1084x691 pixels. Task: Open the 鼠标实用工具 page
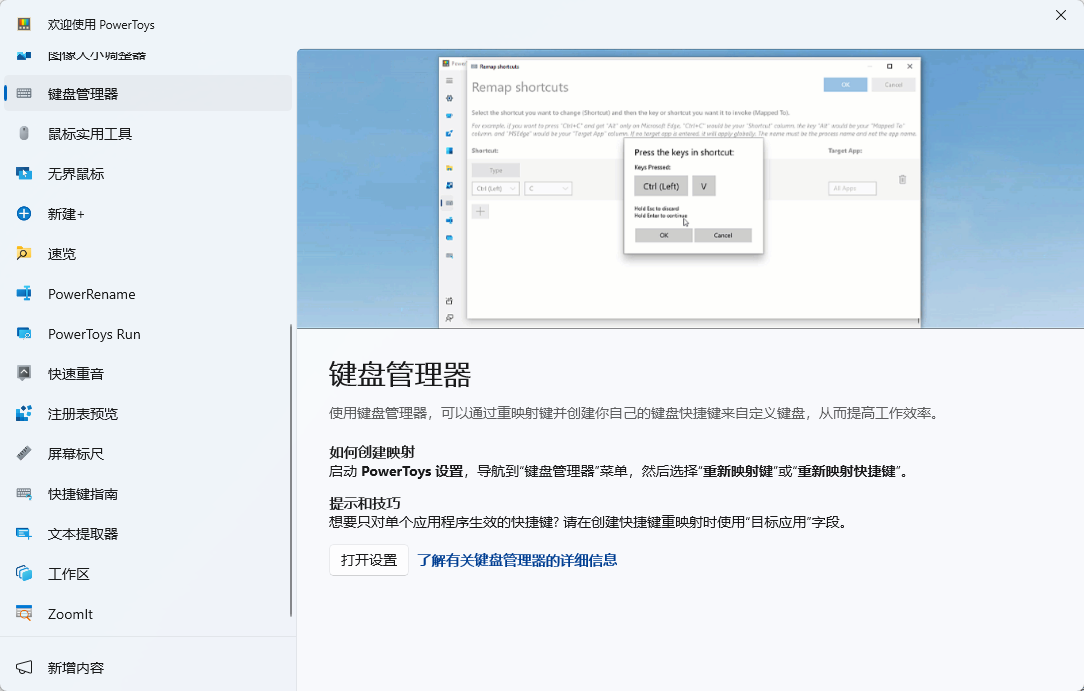click(x=147, y=133)
